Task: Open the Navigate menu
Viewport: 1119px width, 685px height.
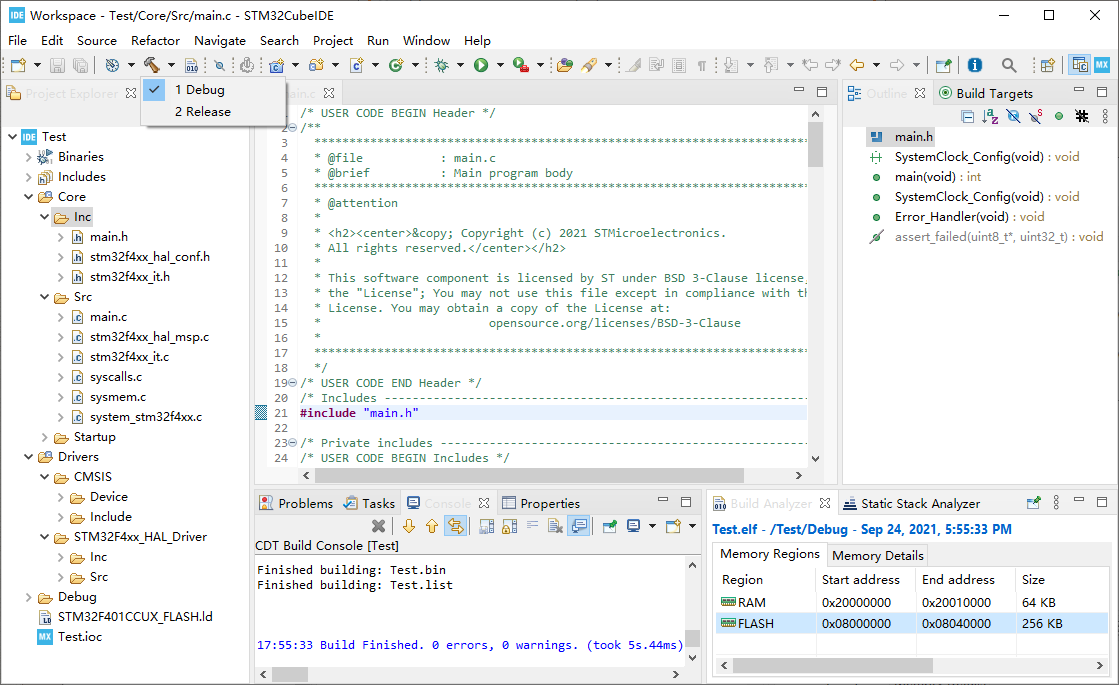Action: [220, 41]
